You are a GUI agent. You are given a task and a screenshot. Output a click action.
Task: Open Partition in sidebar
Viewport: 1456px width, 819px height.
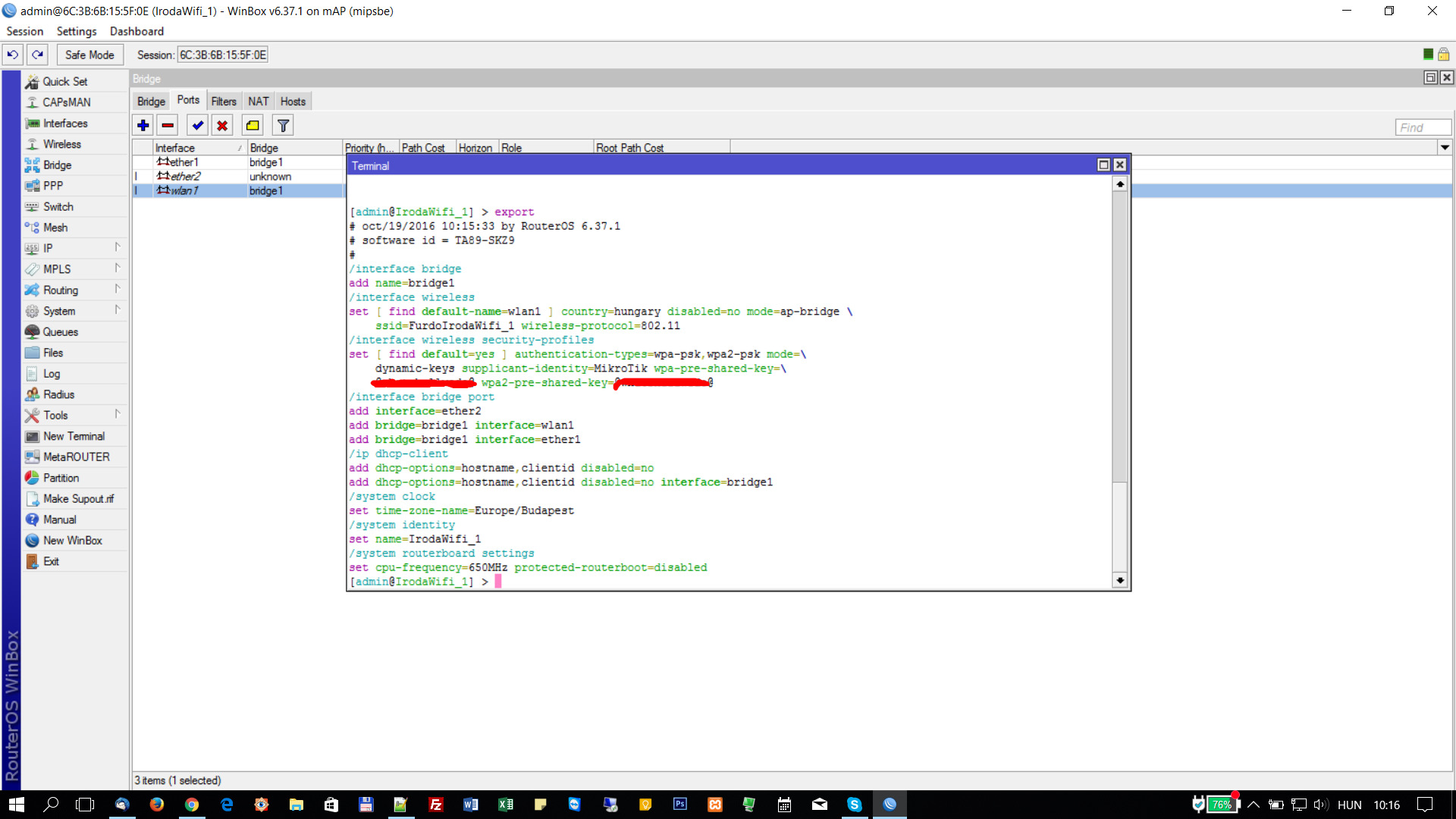pyautogui.click(x=61, y=478)
